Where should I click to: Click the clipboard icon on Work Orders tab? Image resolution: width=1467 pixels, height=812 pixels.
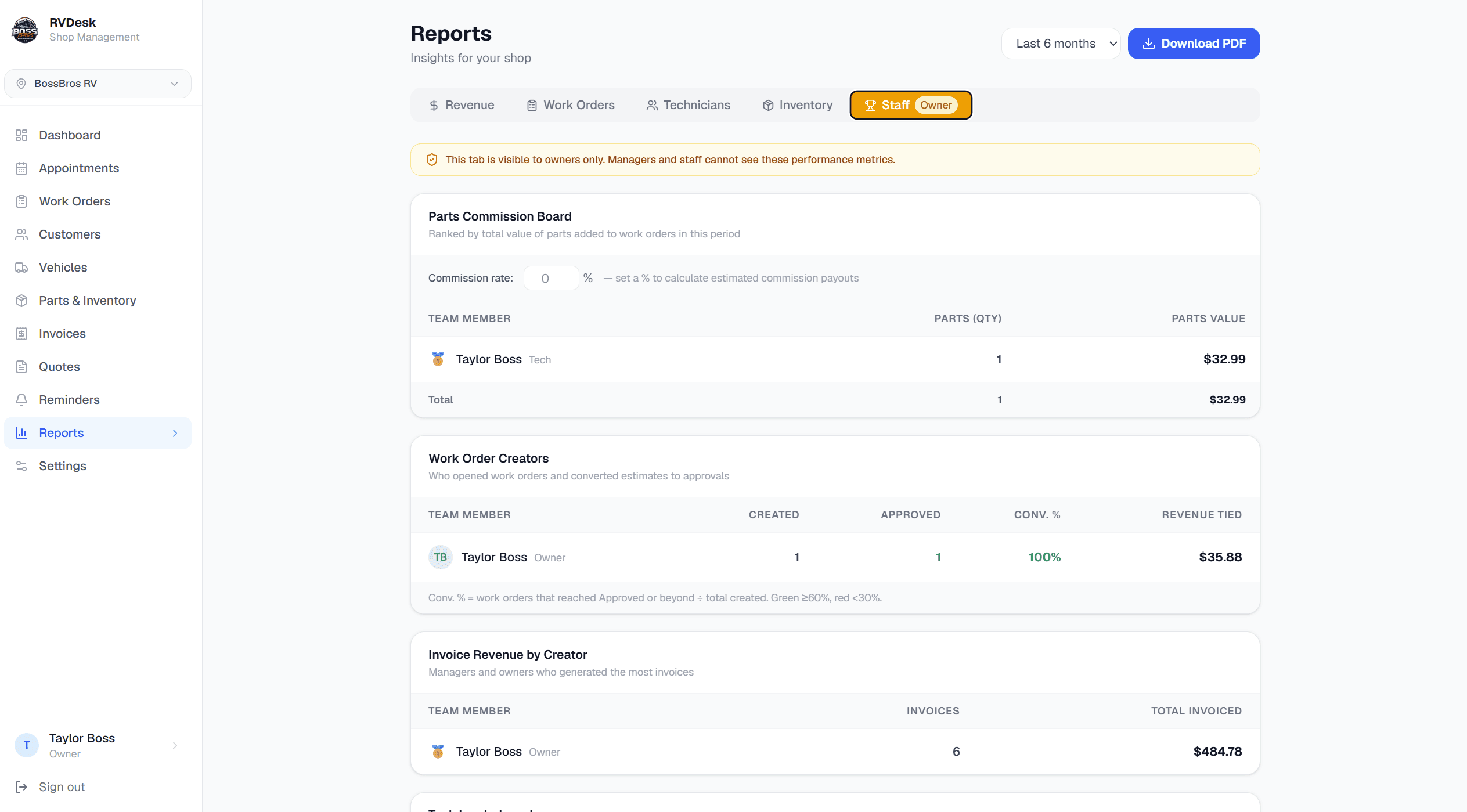532,106
